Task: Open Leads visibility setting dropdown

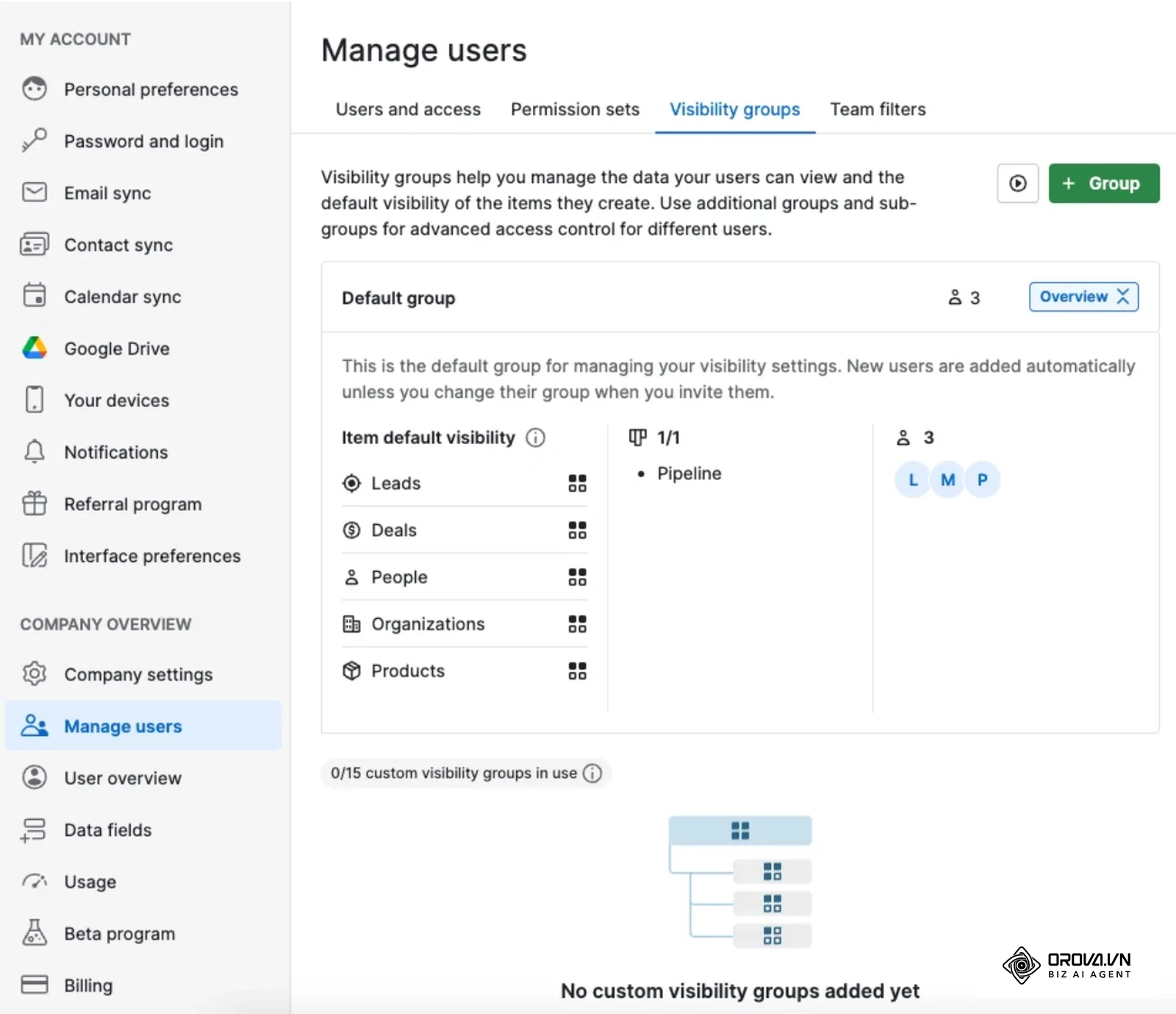Action: click(577, 483)
